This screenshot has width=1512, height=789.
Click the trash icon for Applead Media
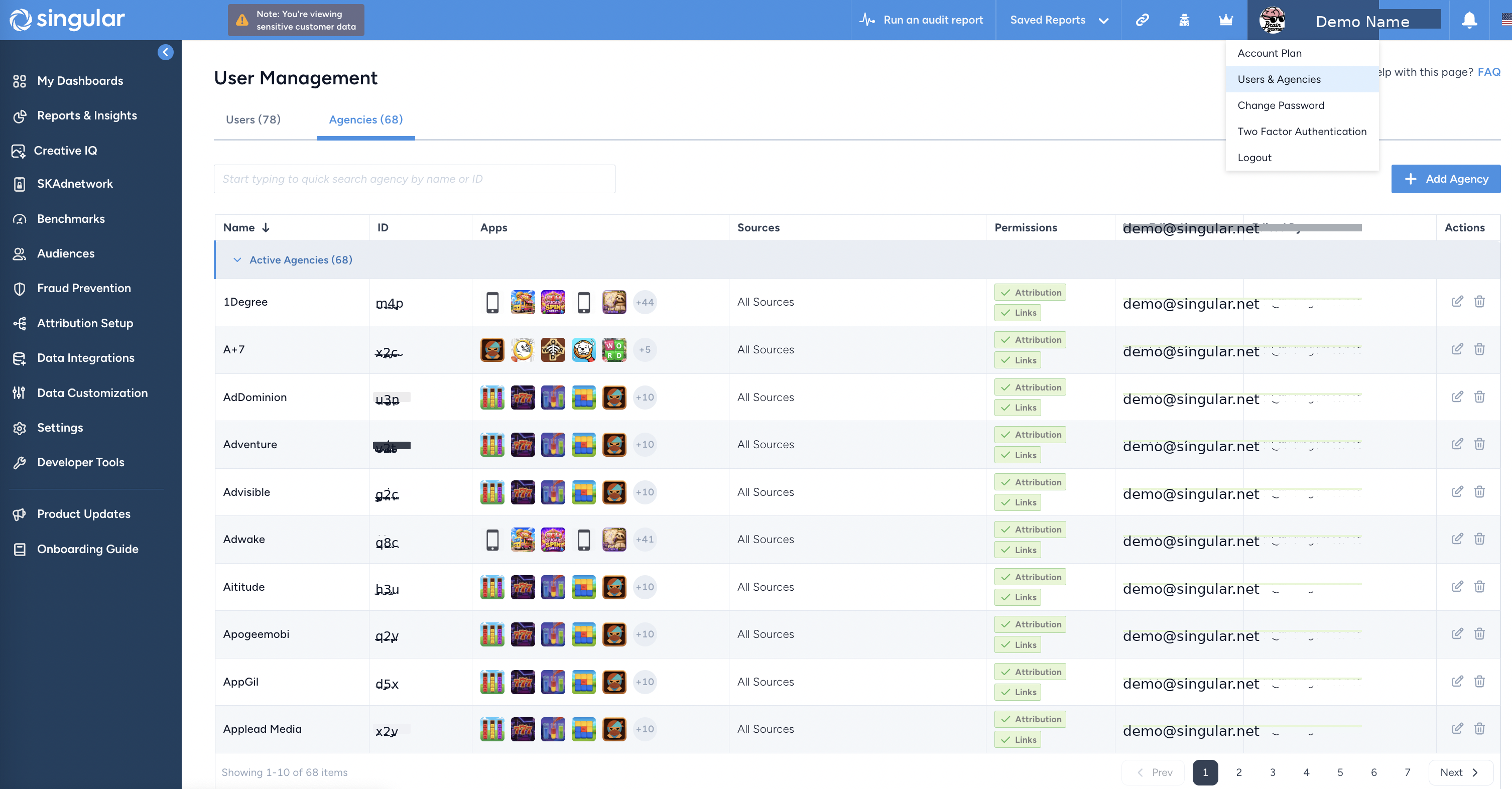(x=1479, y=729)
